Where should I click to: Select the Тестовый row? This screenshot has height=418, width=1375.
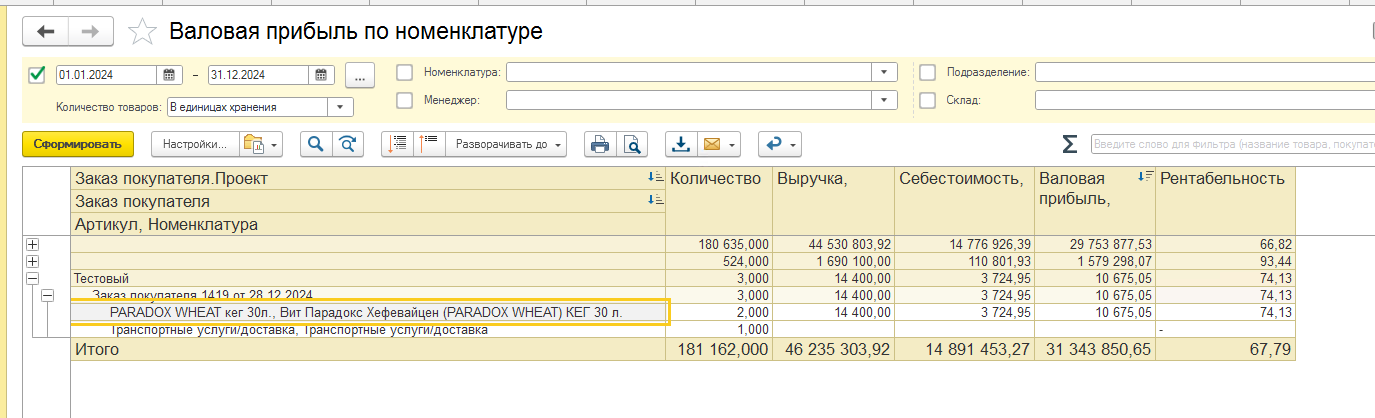(x=368, y=278)
